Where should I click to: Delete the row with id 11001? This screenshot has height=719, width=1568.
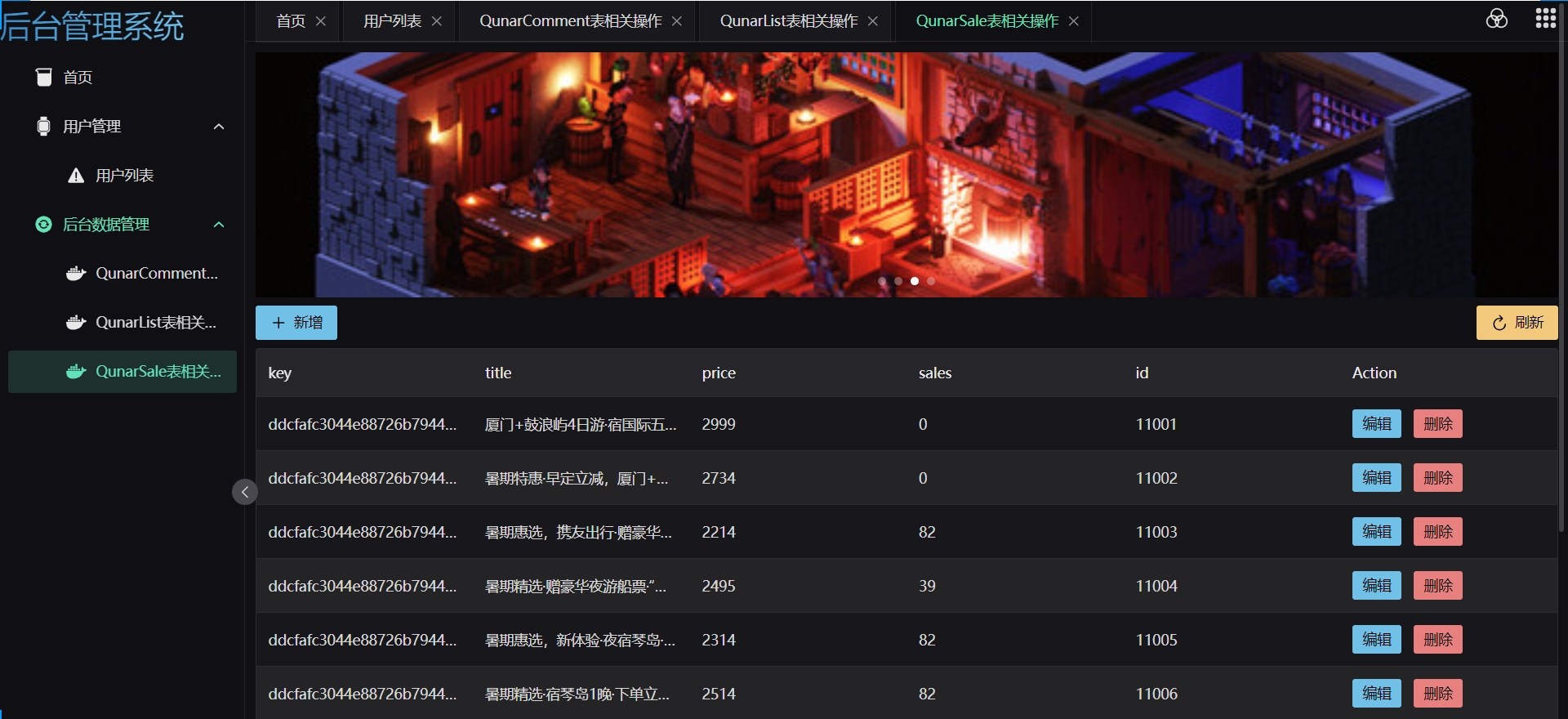click(x=1438, y=424)
